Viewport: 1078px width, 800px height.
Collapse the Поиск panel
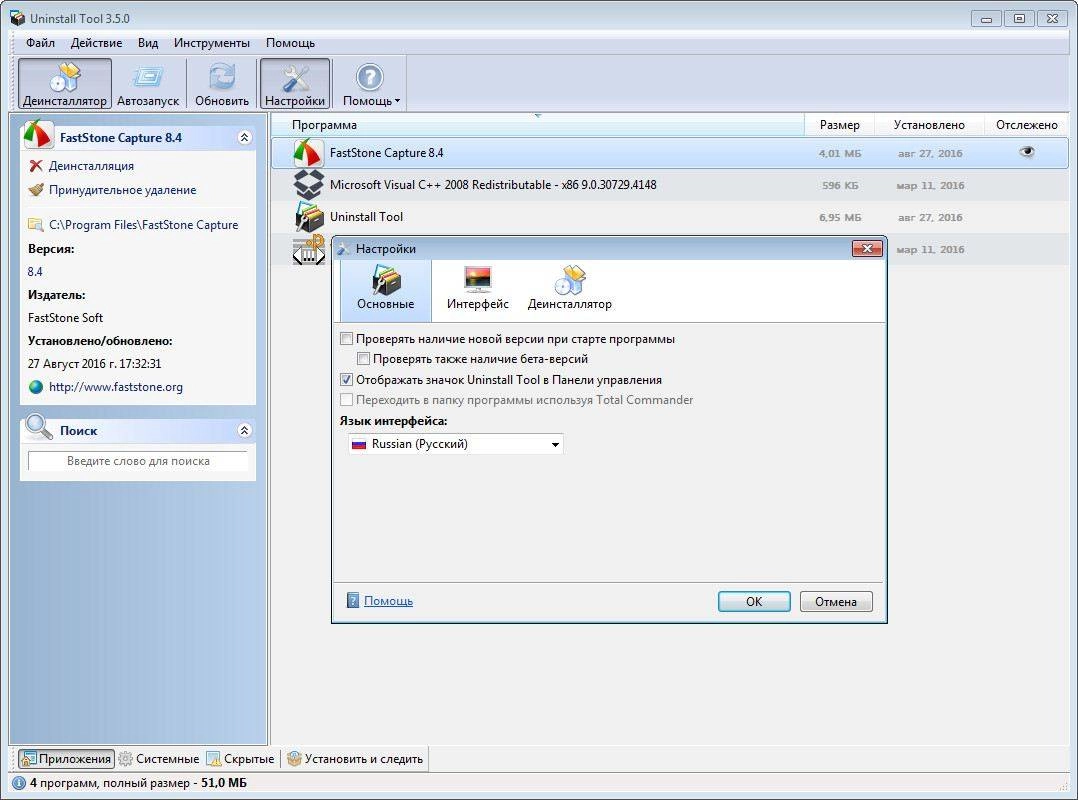244,430
